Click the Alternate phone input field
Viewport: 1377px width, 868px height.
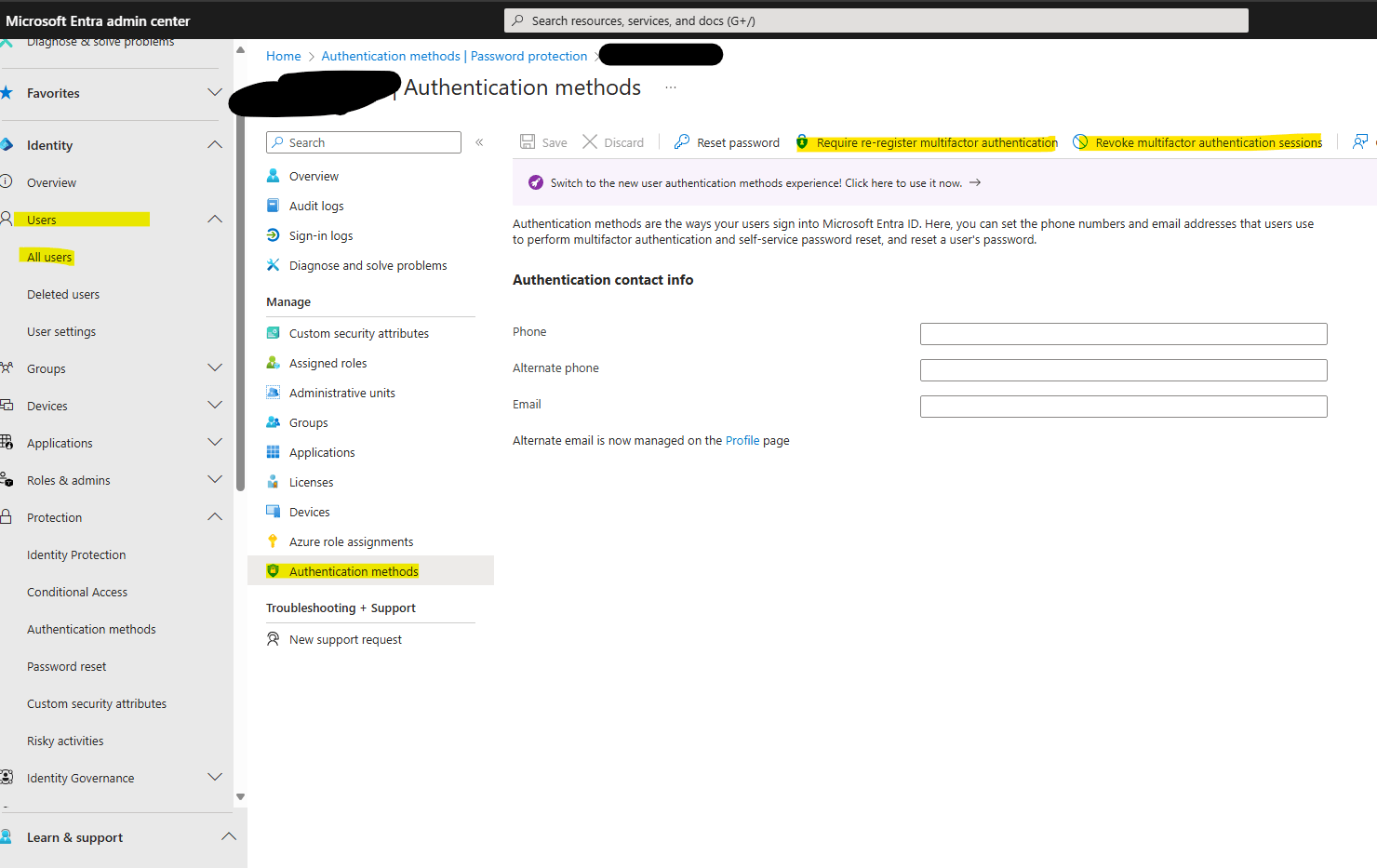(1123, 370)
